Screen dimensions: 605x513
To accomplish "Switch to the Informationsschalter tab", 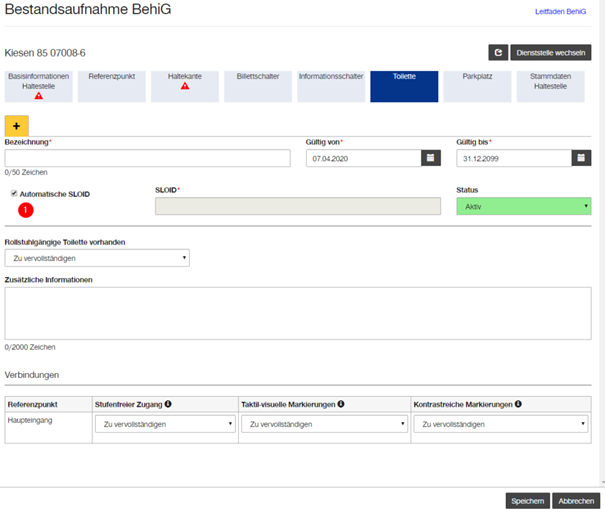I will pos(331,86).
